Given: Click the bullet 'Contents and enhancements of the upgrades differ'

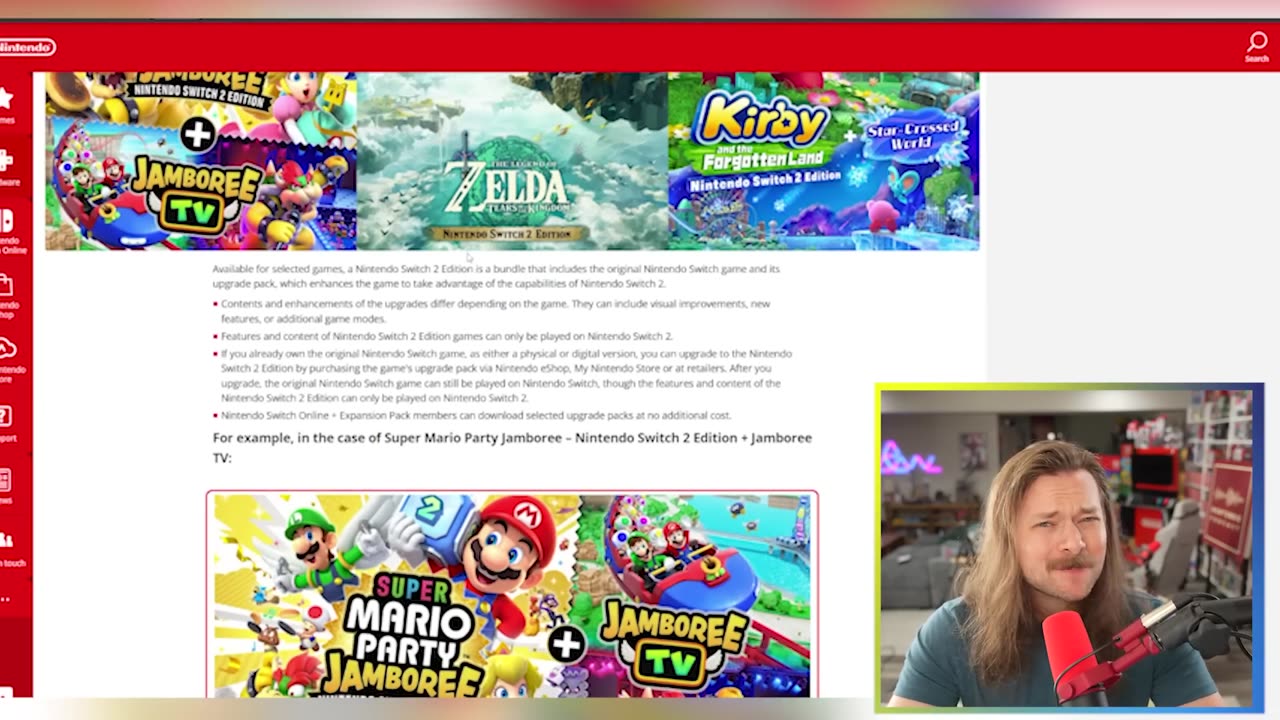Looking at the screenshot, I should 495,311.
